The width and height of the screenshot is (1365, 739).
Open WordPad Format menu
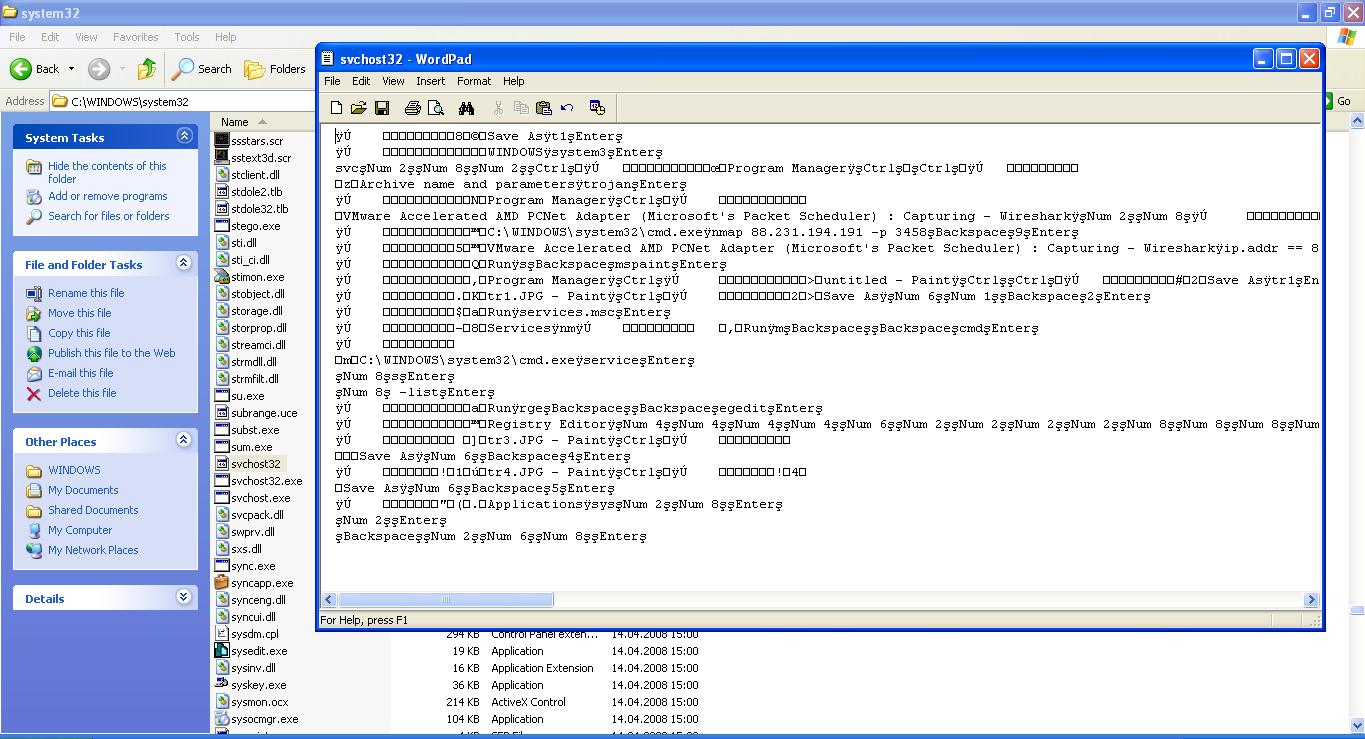tap(474, 81)
